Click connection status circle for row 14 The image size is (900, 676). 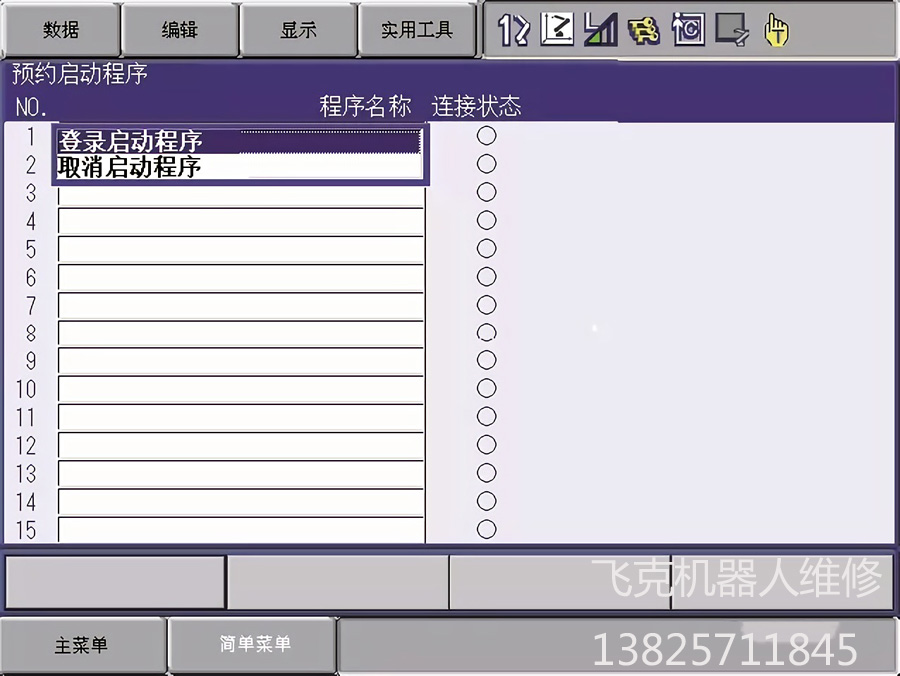coord(487,501)
